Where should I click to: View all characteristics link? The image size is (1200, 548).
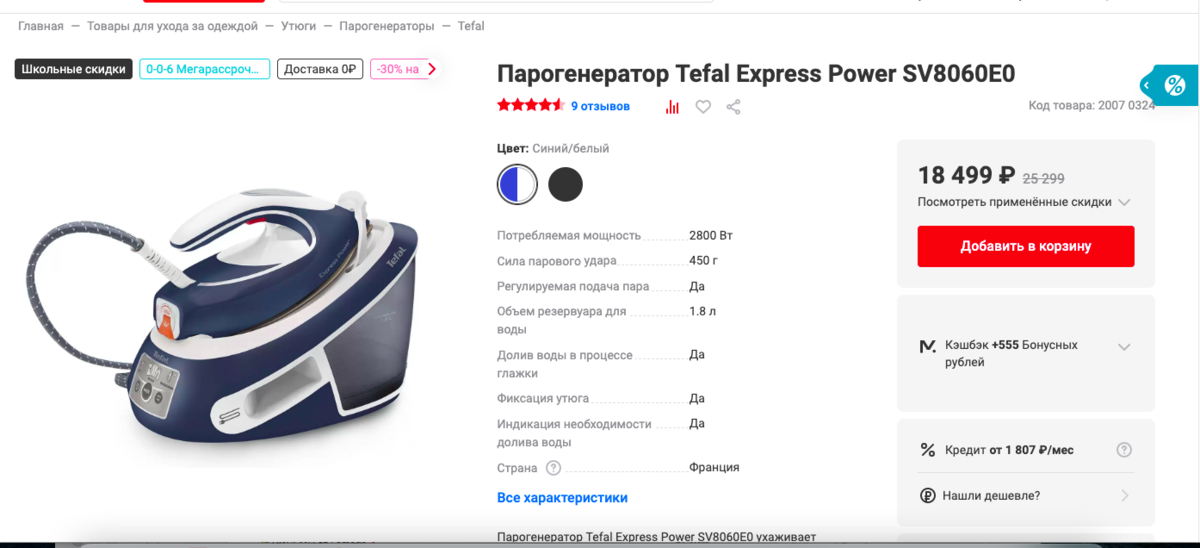pyautogui.click(x=562, y=497)
